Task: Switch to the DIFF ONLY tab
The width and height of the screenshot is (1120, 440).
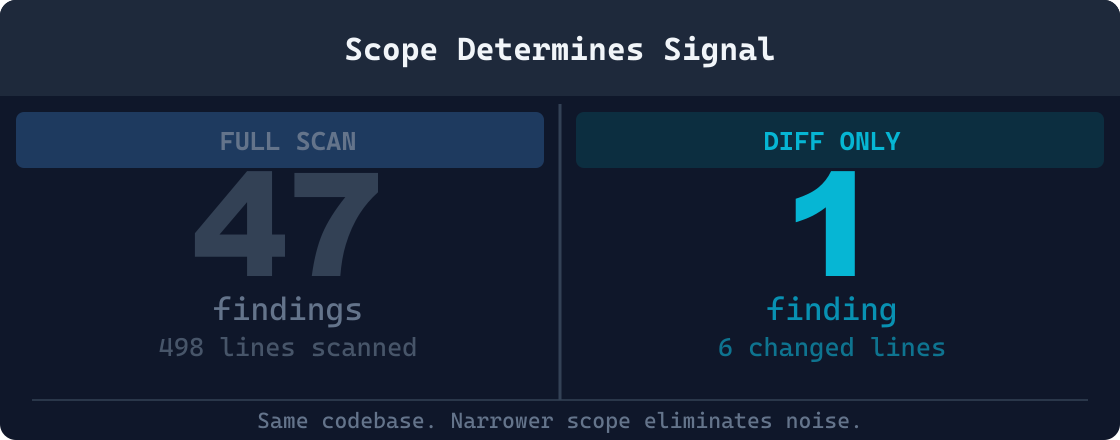Action: (839, 141)
